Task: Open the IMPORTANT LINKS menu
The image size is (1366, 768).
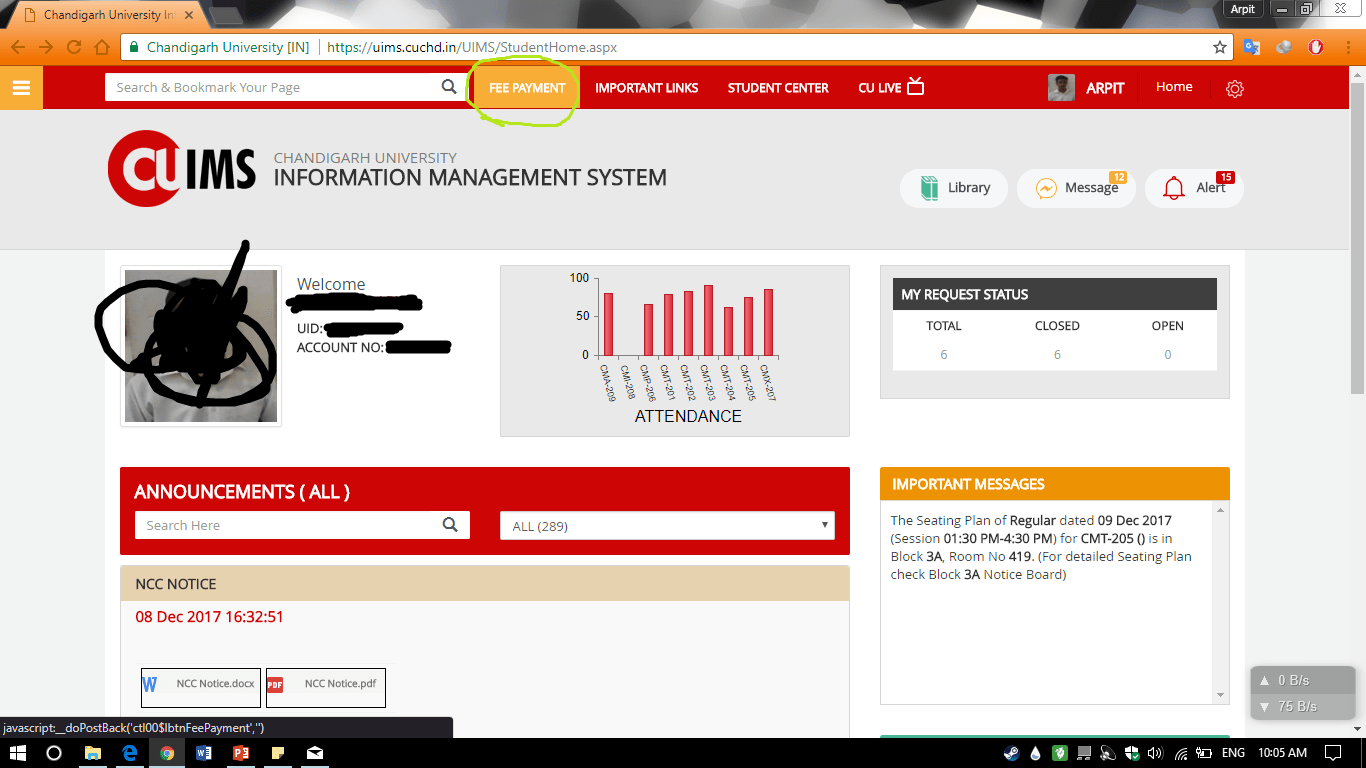Action: click(647, 88)
